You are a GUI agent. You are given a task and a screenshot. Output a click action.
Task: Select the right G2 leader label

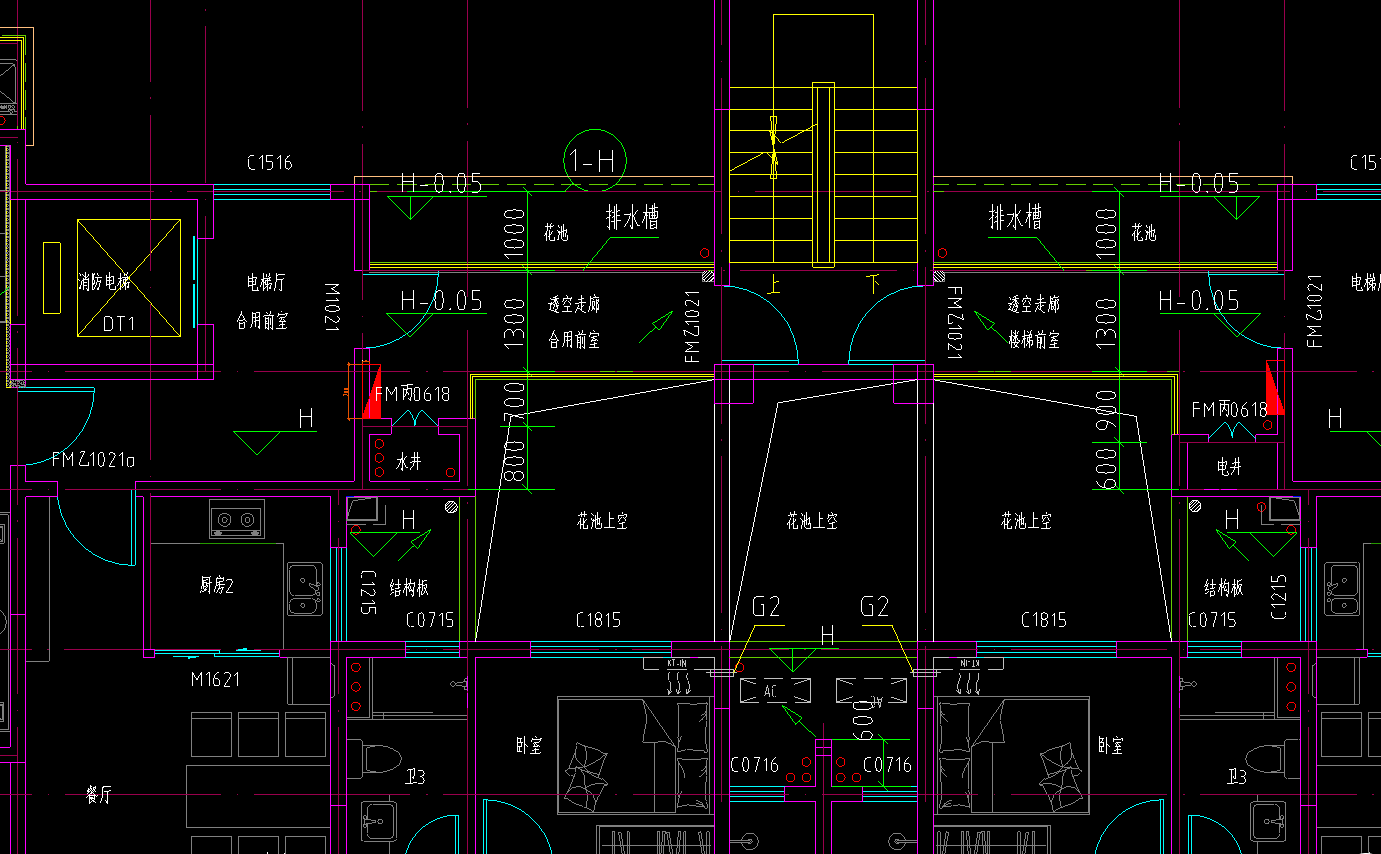[x=875, y=606]
